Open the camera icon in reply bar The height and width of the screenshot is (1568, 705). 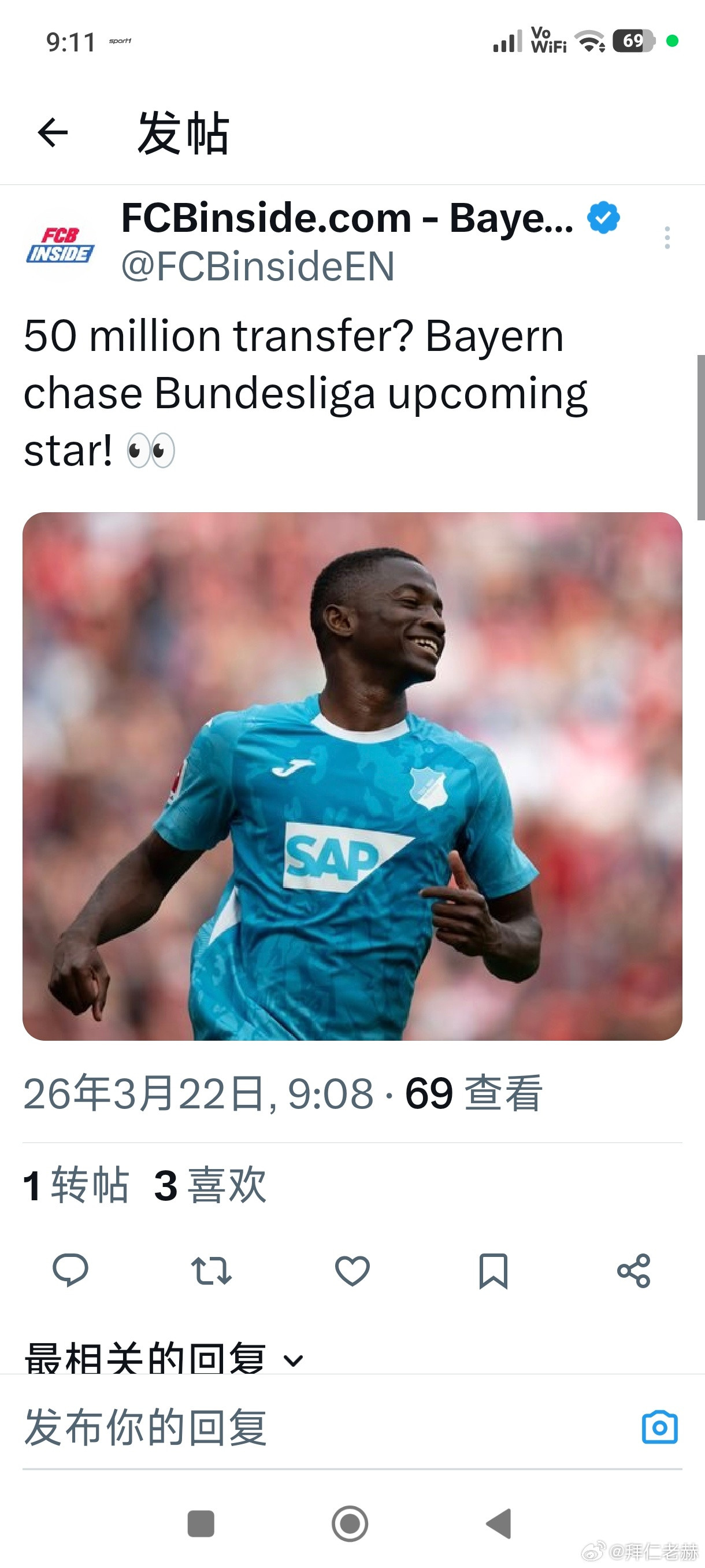tap(660, 1427)
